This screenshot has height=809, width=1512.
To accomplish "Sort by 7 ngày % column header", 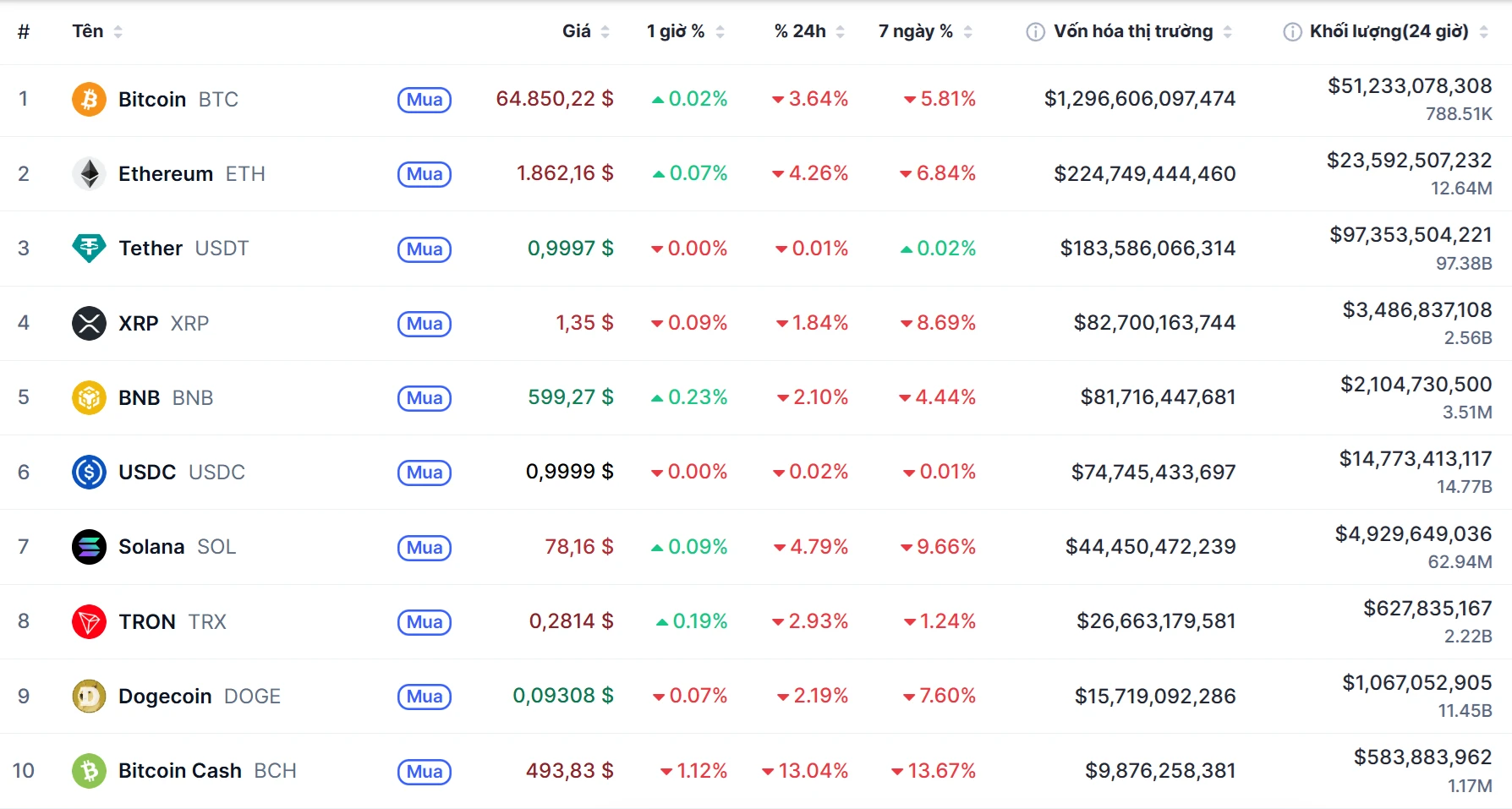I will coord(916,31).
